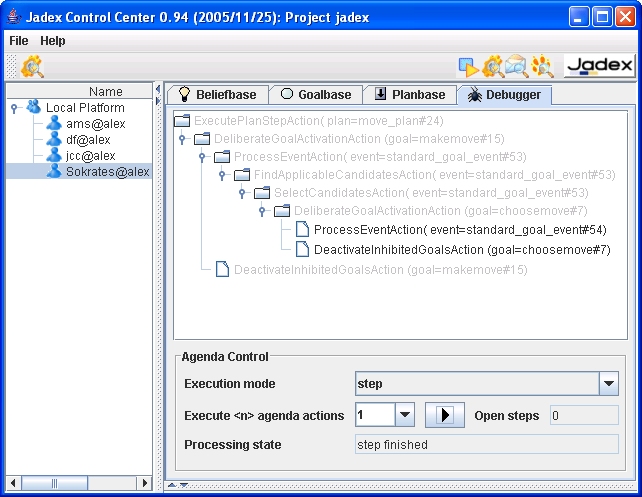642x497 pixels.
Task: Maximize the Jadex Control Center window
Action: [602, 17]
